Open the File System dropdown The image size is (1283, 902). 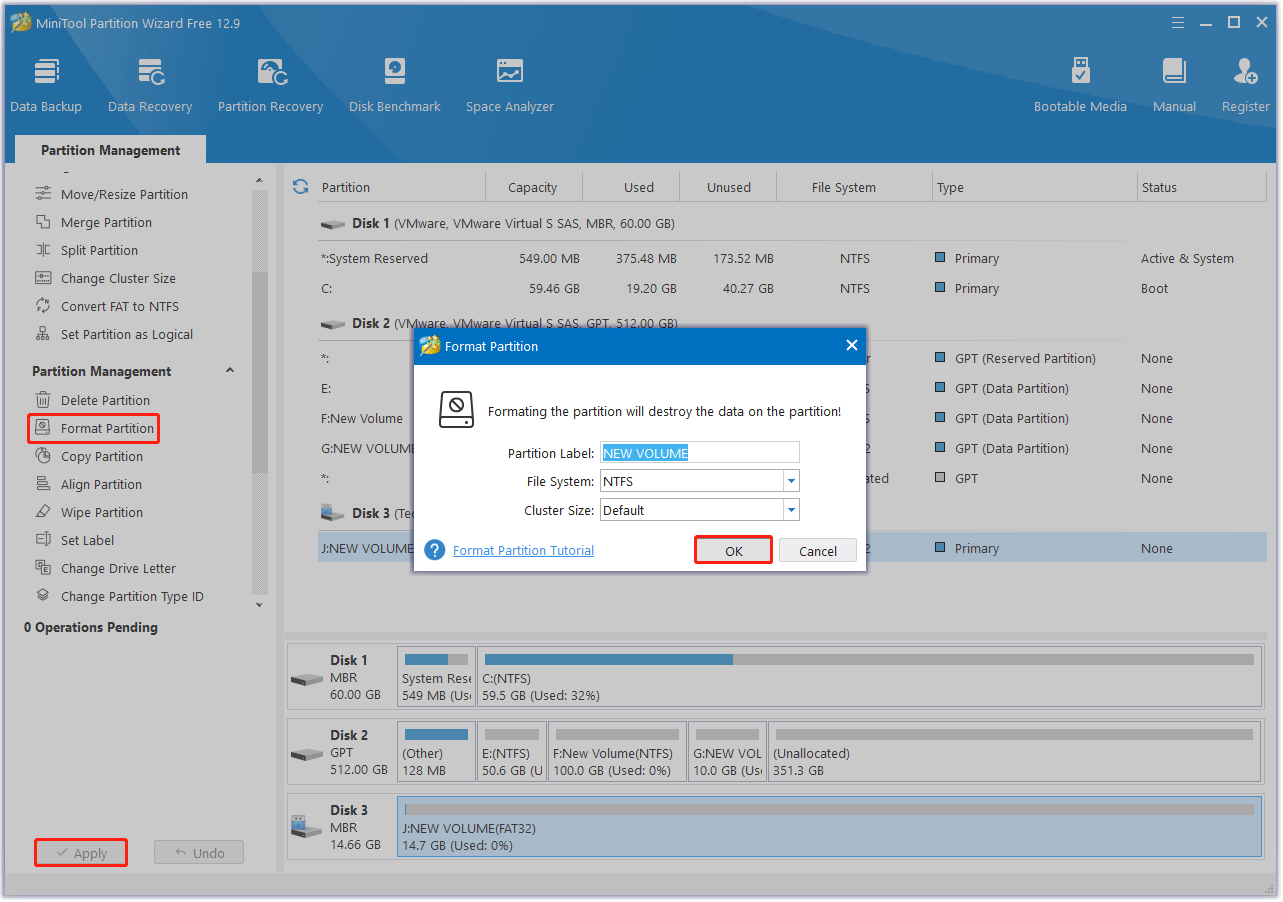pyautogui.click(x=791, y=481)
